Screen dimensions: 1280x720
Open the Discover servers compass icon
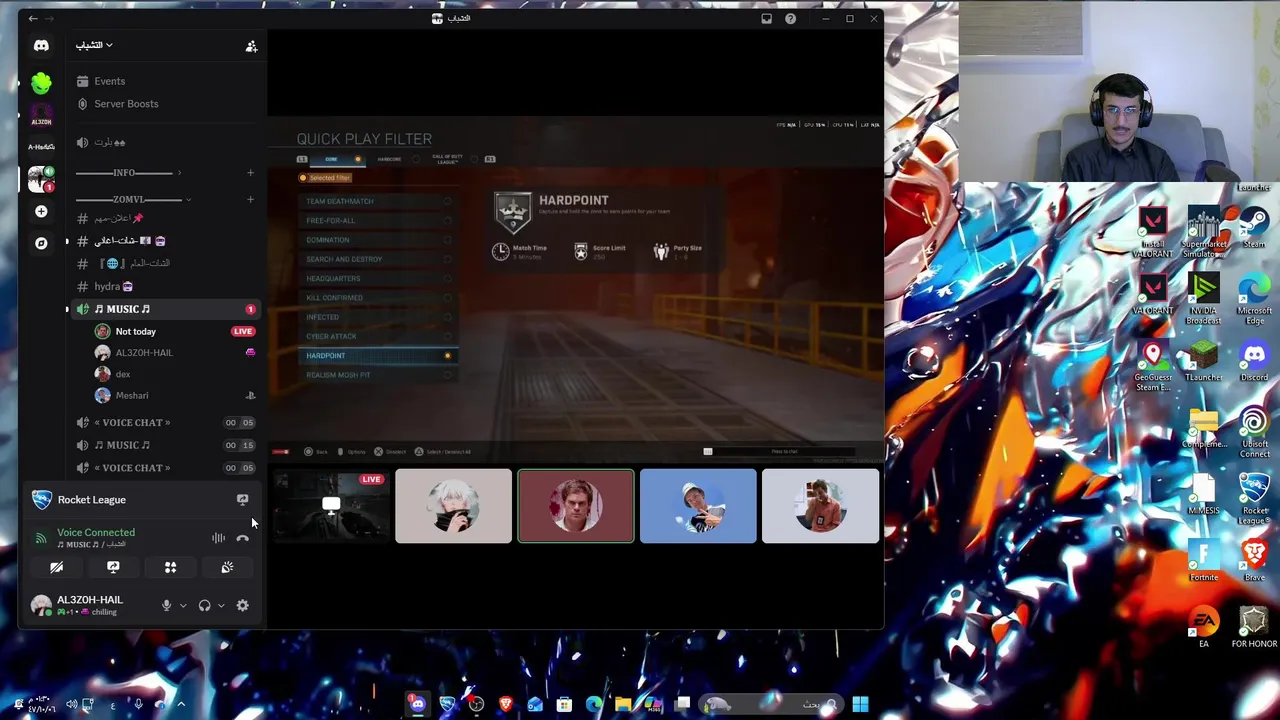(41, 243)
